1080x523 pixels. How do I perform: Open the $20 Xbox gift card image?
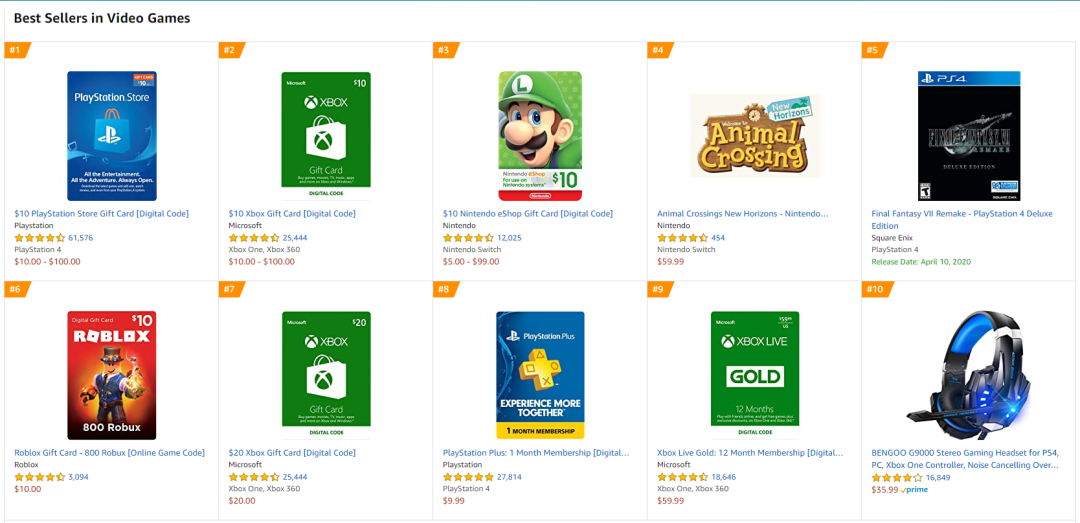325,375
